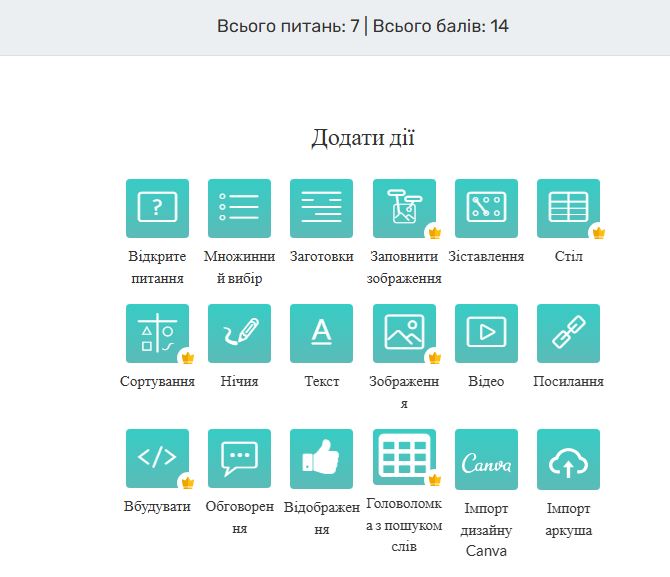This screenshot has height=577, width=670.
Task: Add a Зіставлення activity
Action: click(x=486, y=208)
